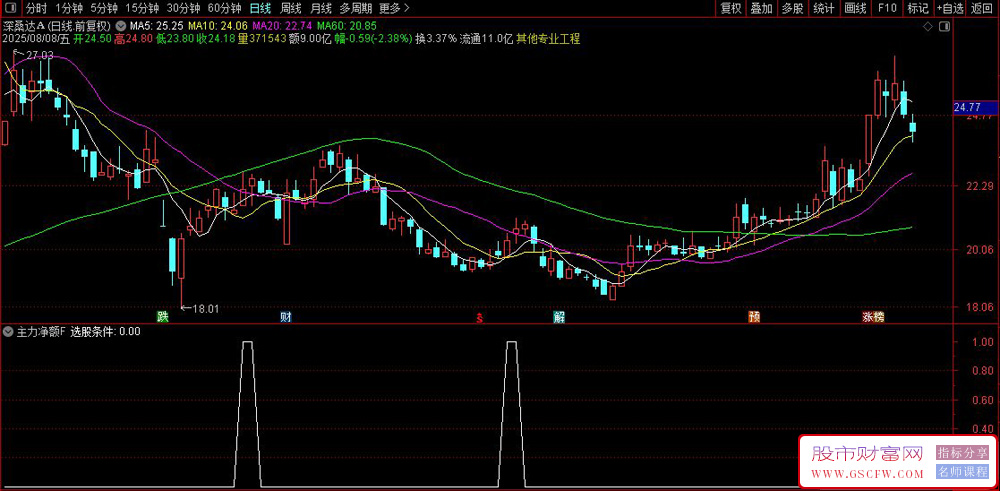Open the 跌 event marker

tap(163, 316)
